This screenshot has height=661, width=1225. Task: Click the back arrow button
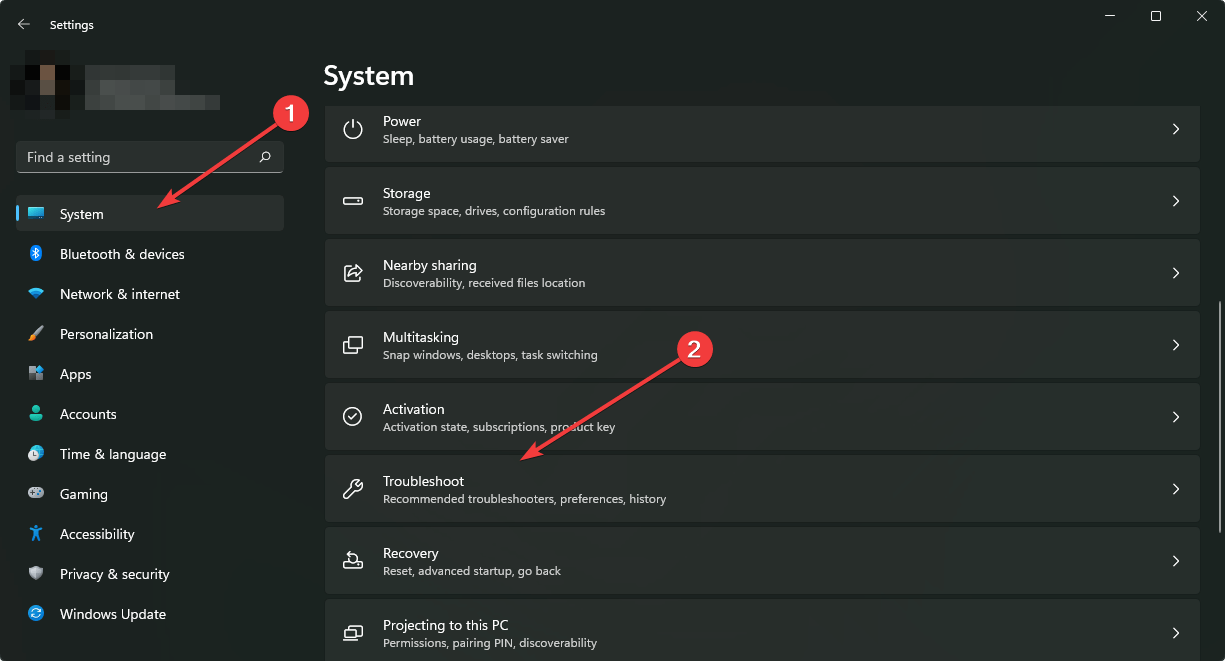(x=23, y=24)
